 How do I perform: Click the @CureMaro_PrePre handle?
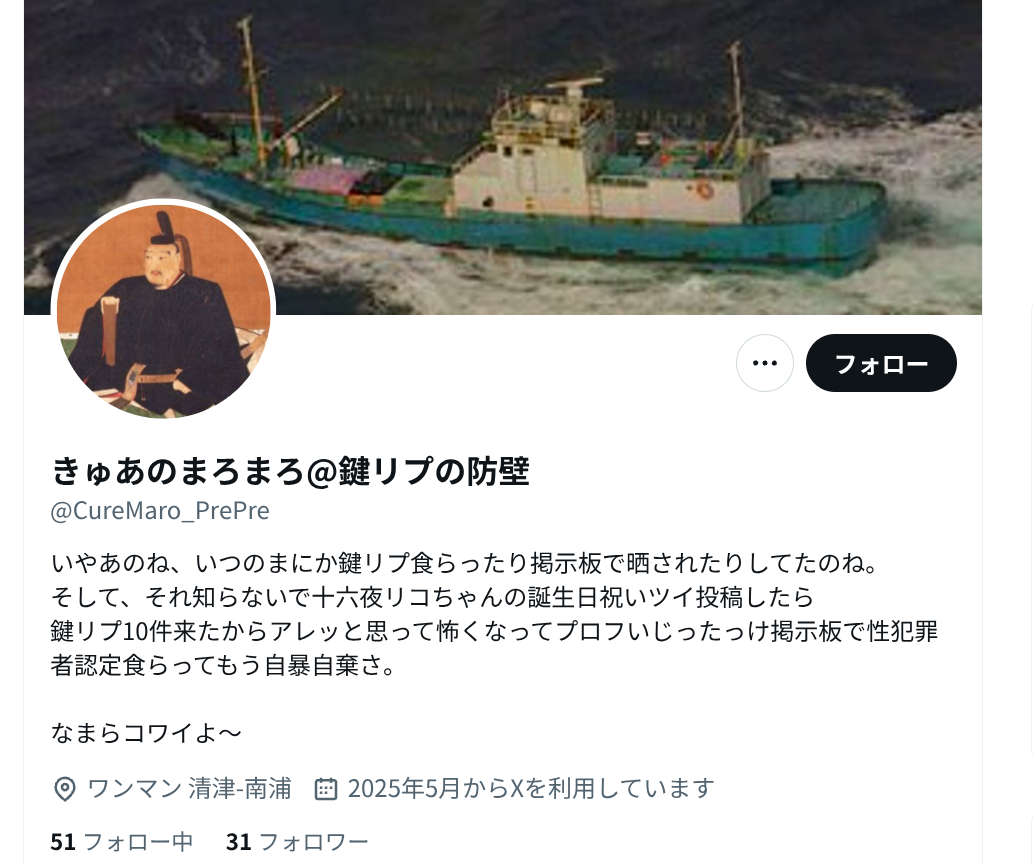click(160, 511)
